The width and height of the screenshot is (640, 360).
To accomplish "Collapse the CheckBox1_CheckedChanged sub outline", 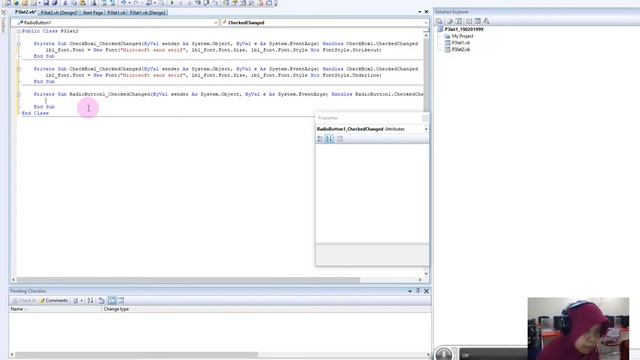I will click(19, 44).
